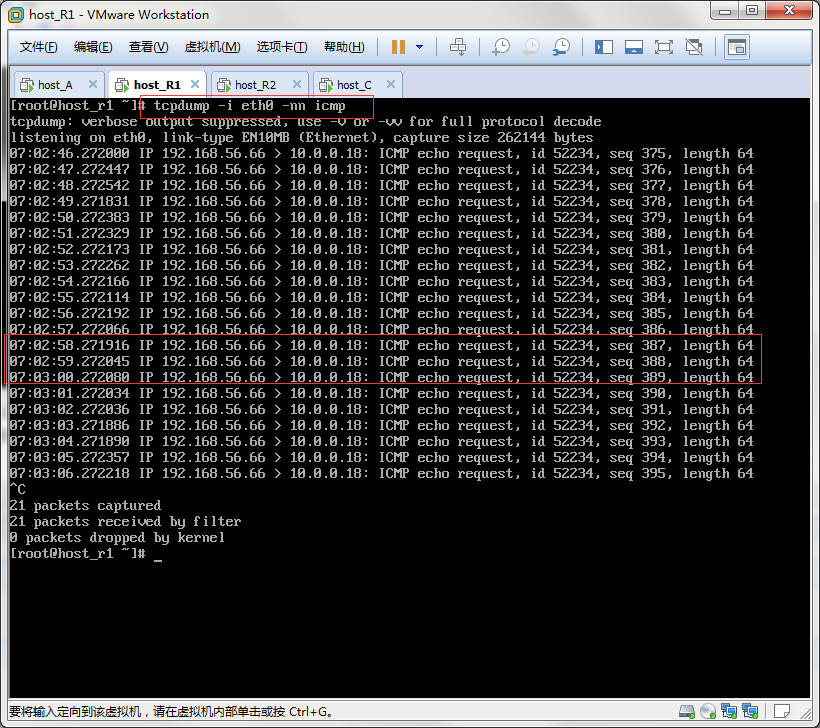Open the power options dropdown arrow

pos(419,47)
